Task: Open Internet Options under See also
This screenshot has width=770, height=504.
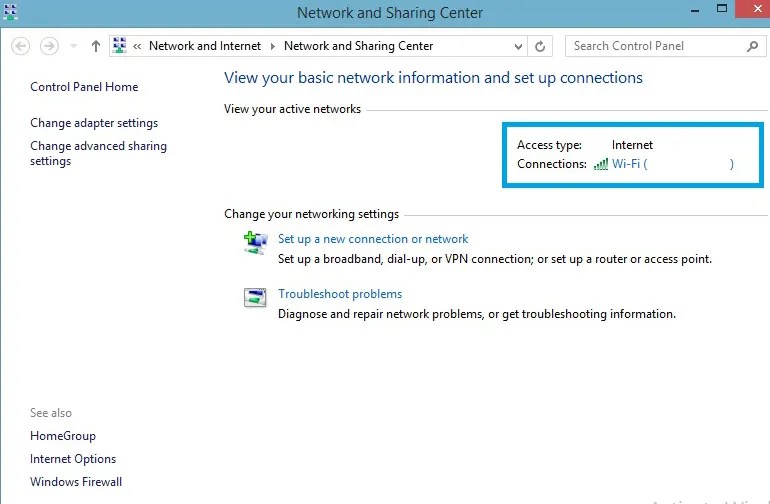Action: coord(73,459)
